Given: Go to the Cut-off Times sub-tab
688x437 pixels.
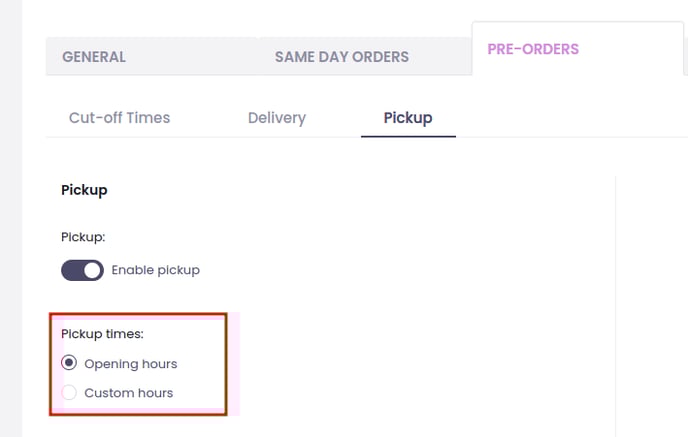Looking at the screenshot, I should (x=119, y=118).
